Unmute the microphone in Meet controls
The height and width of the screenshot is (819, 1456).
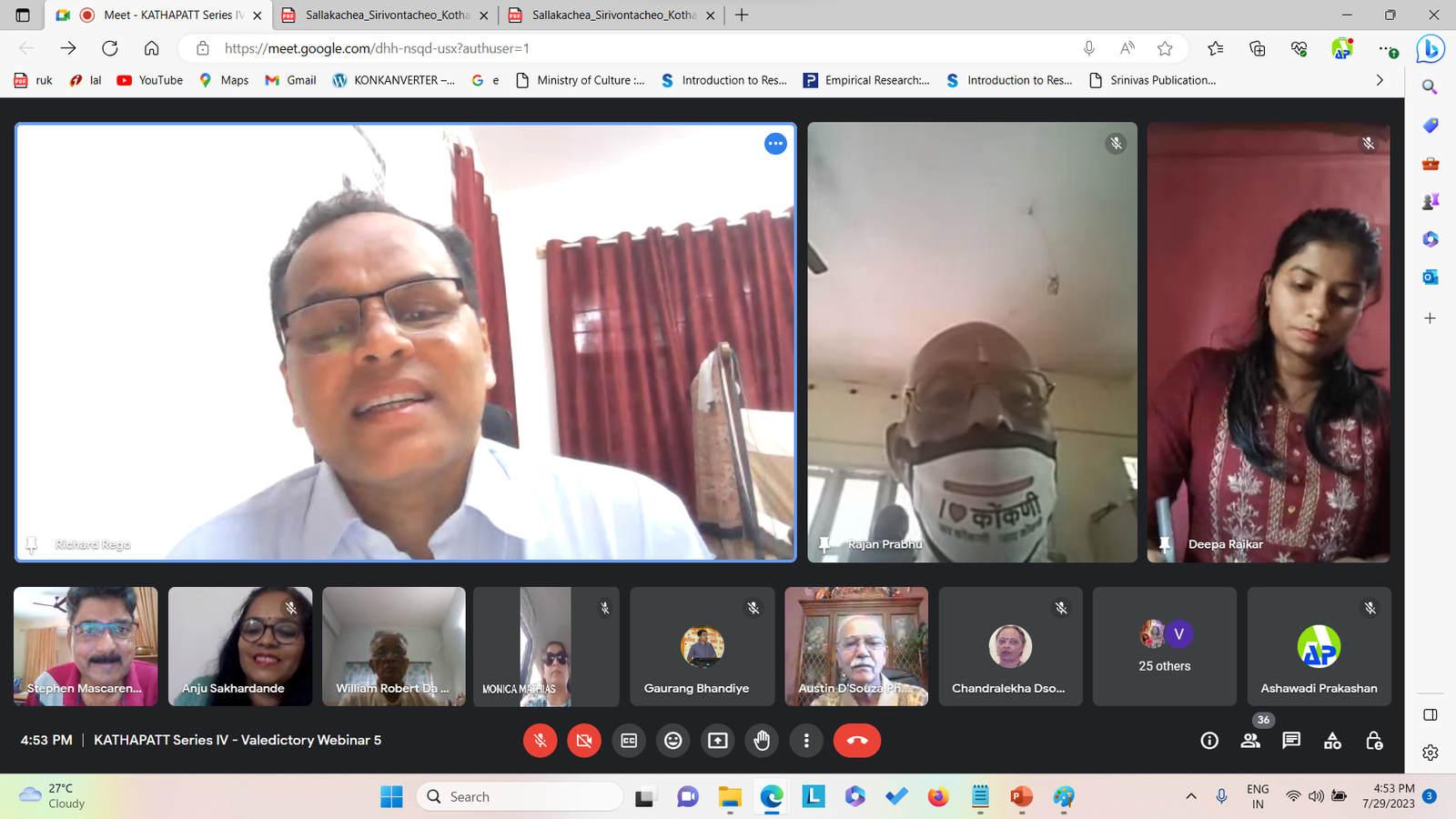(x=540, y=741)
